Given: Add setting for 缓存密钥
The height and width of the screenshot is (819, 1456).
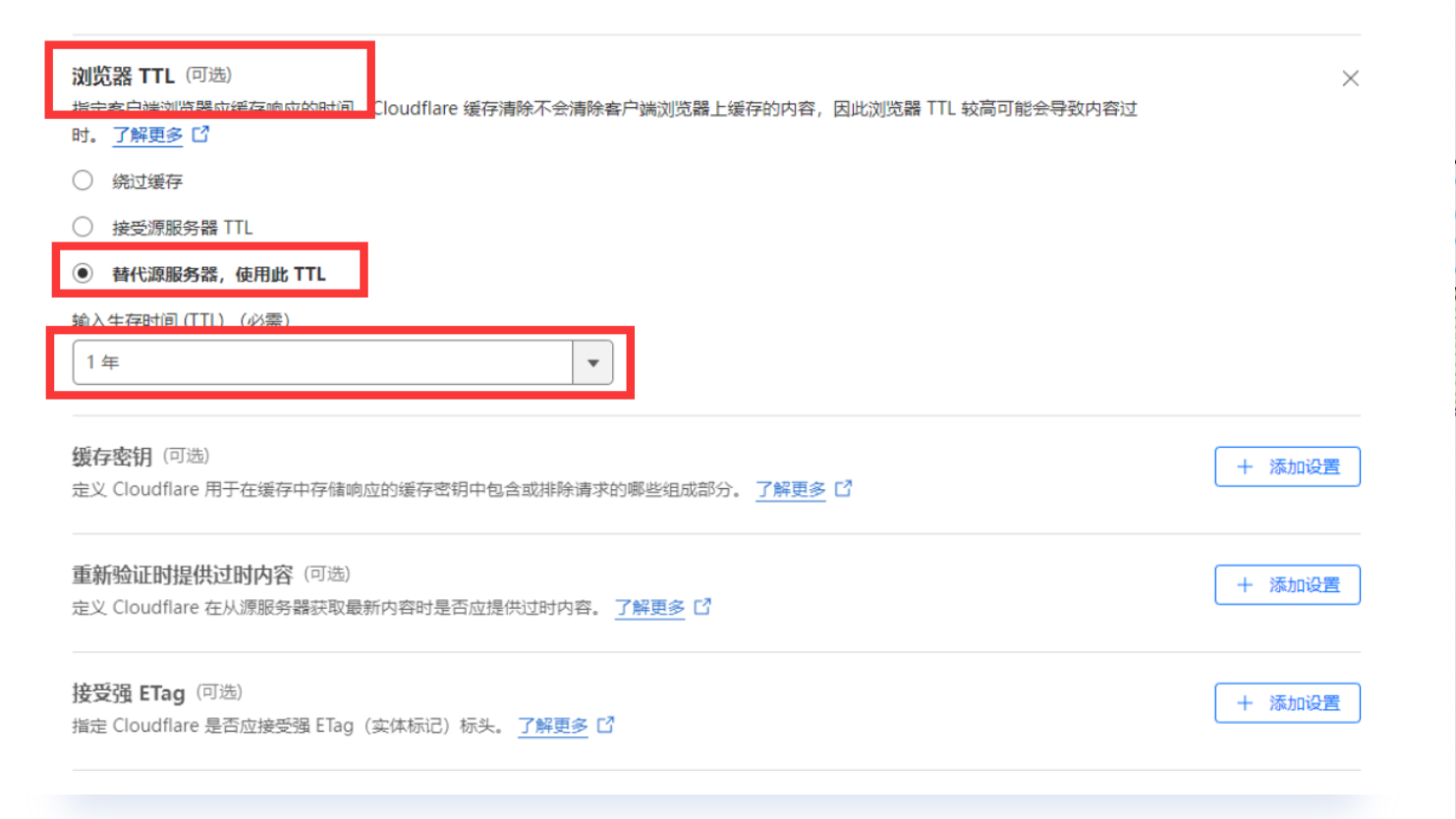Looking at the screenshot, I should click(x=1287, y=466).
